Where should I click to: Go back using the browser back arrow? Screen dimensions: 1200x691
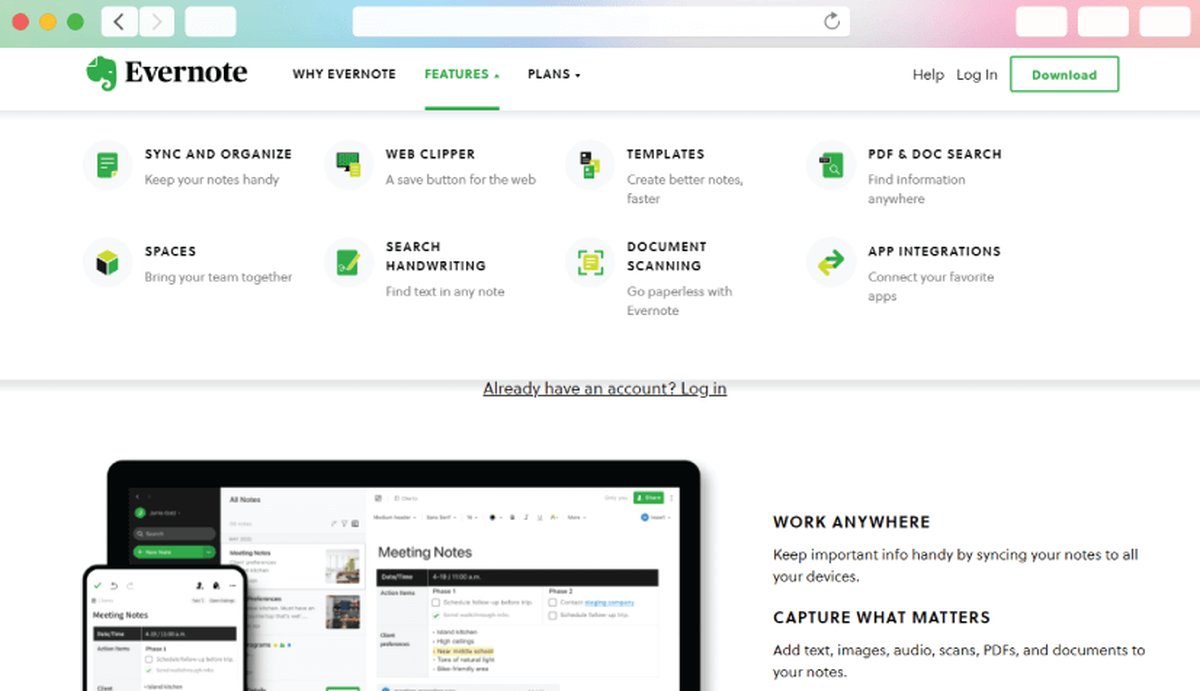[x=119, y=21]
